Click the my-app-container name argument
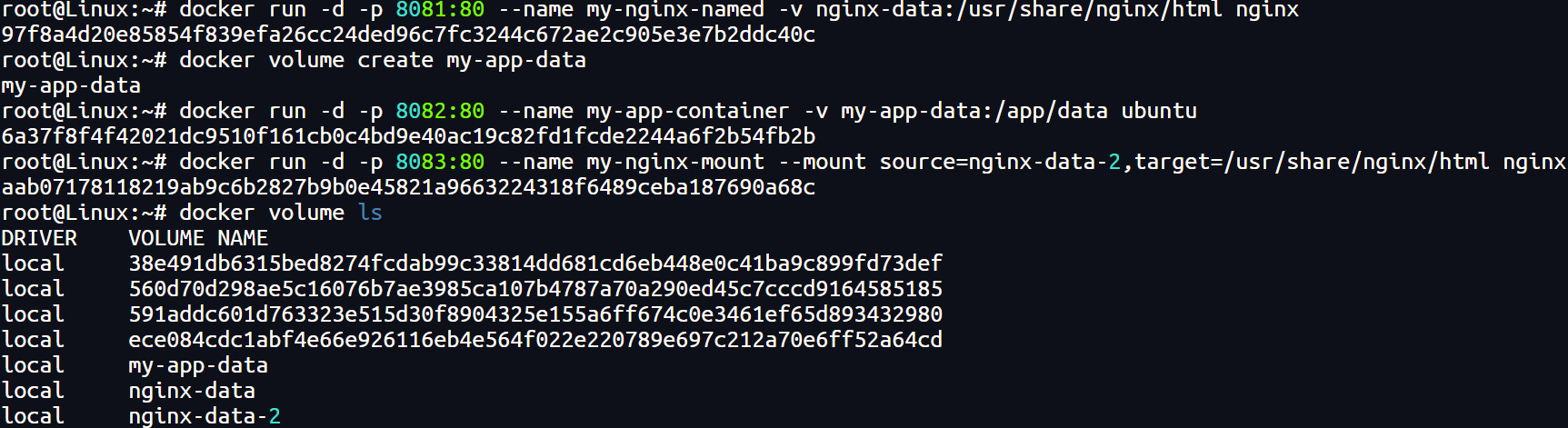1568x428 pixels. (x=688, y=111)
